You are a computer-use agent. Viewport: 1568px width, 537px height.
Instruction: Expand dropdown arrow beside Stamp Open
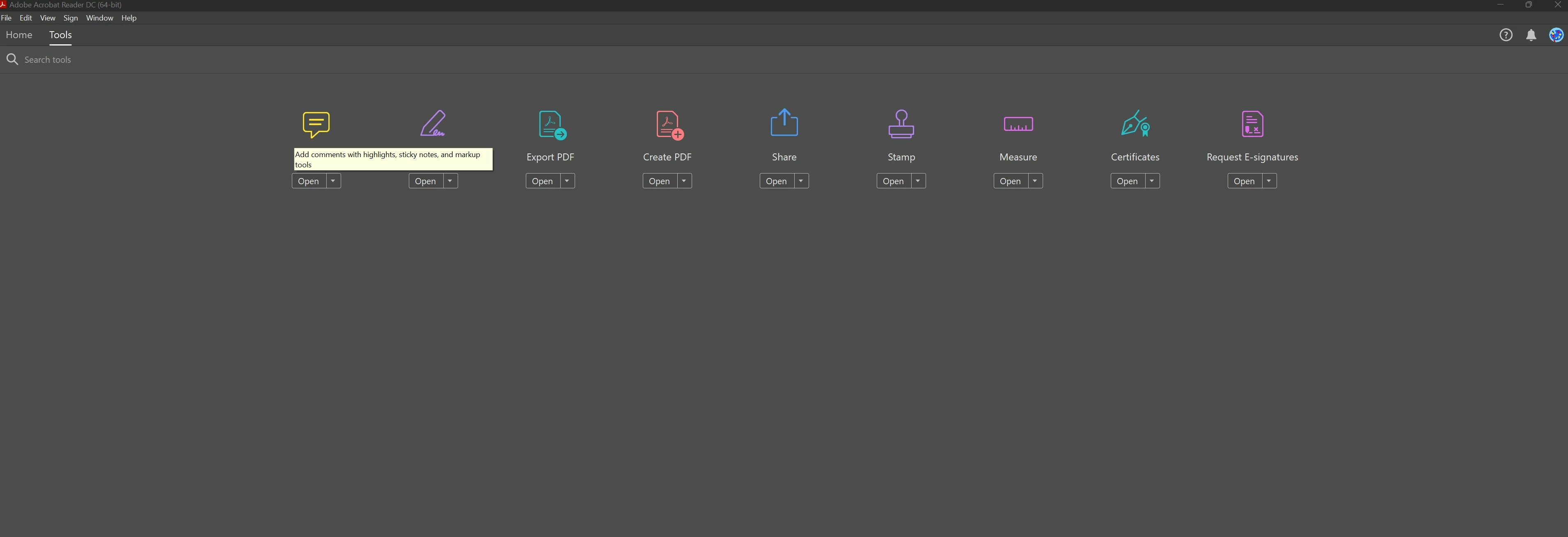[918, 181]
